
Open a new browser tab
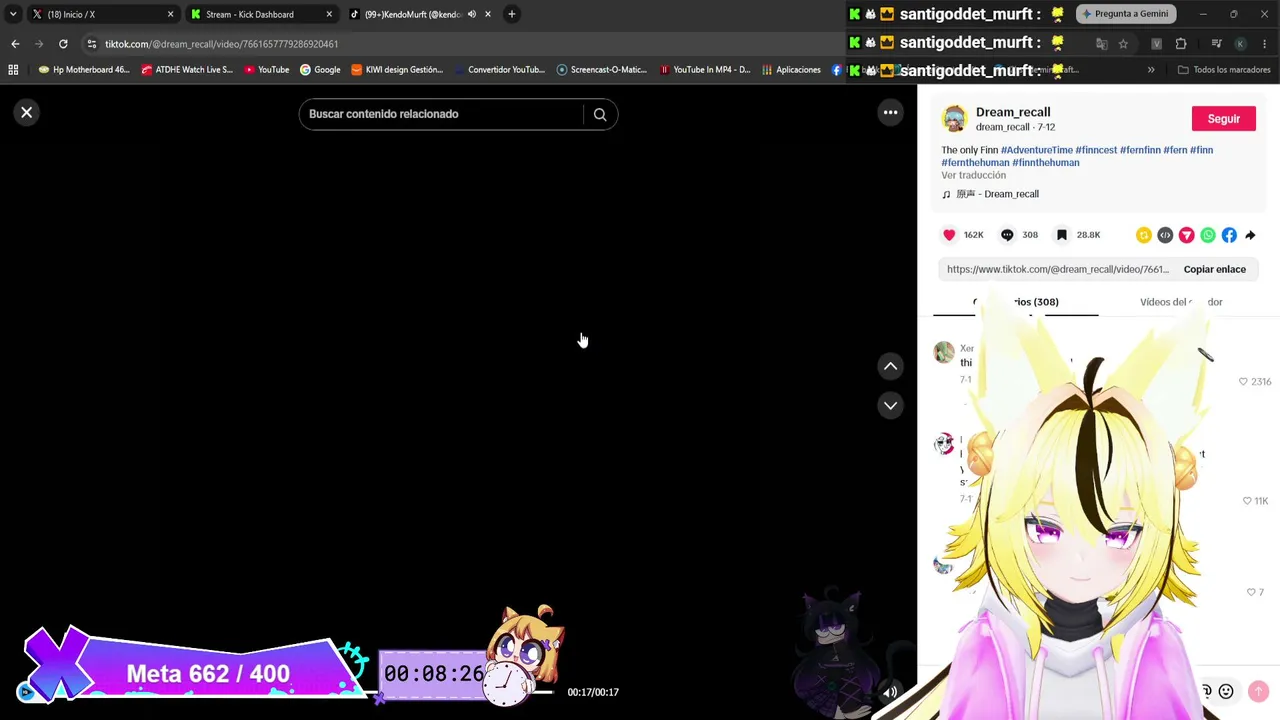(511, 14)
